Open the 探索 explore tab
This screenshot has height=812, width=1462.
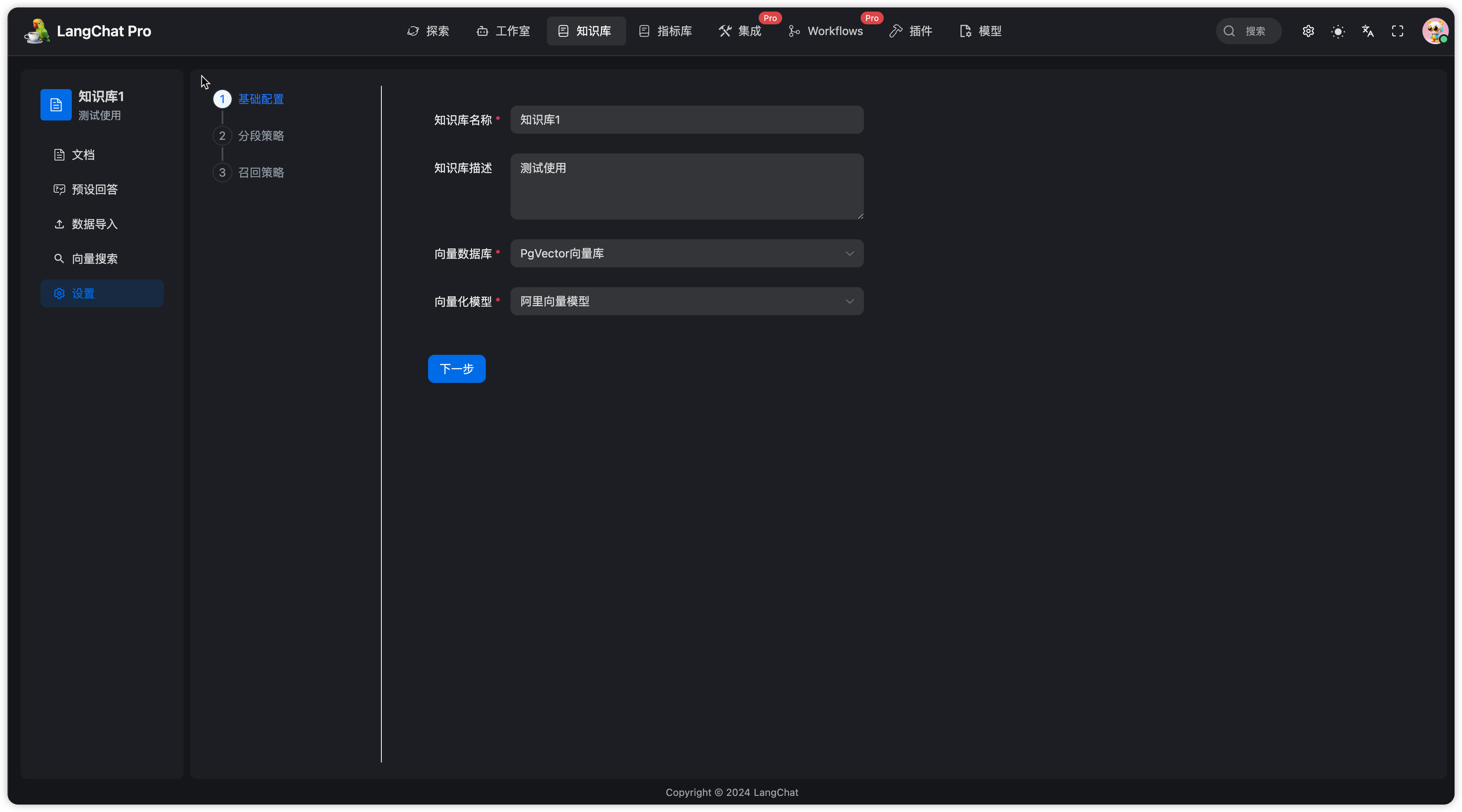(x=428, y=31)
